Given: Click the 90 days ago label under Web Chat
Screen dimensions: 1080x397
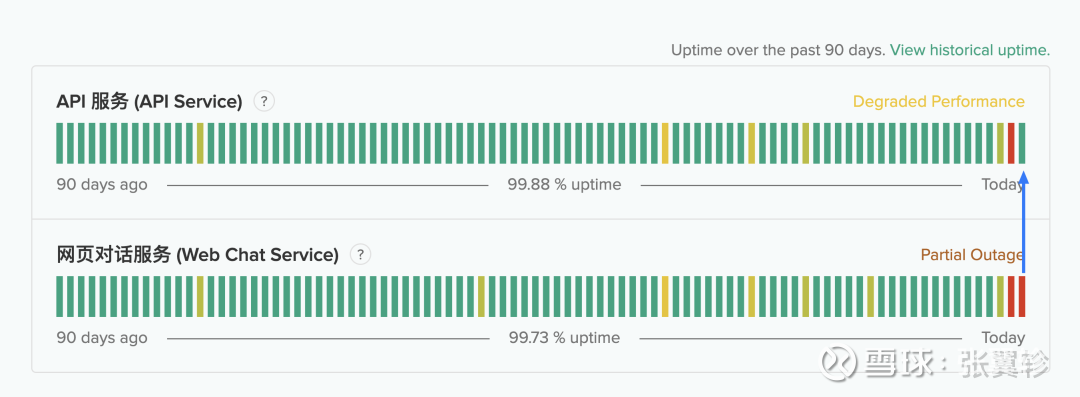Looking at the screenshot, I should [102, 338].
